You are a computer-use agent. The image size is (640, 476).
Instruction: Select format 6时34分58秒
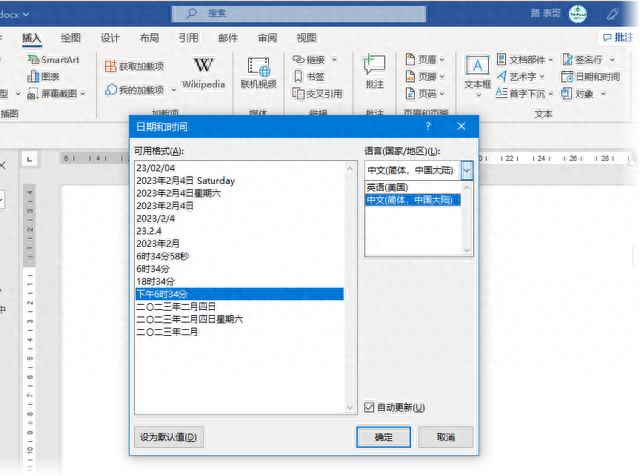pyautogui.click(x=240, y=256)
